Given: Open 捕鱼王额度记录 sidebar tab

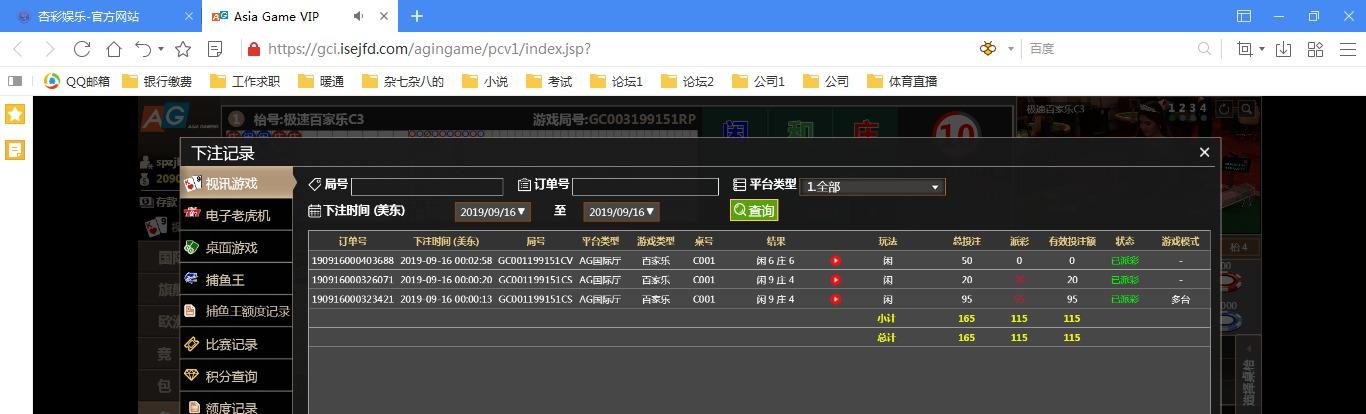Looking at the screenshot, I should tap(237, 311).
